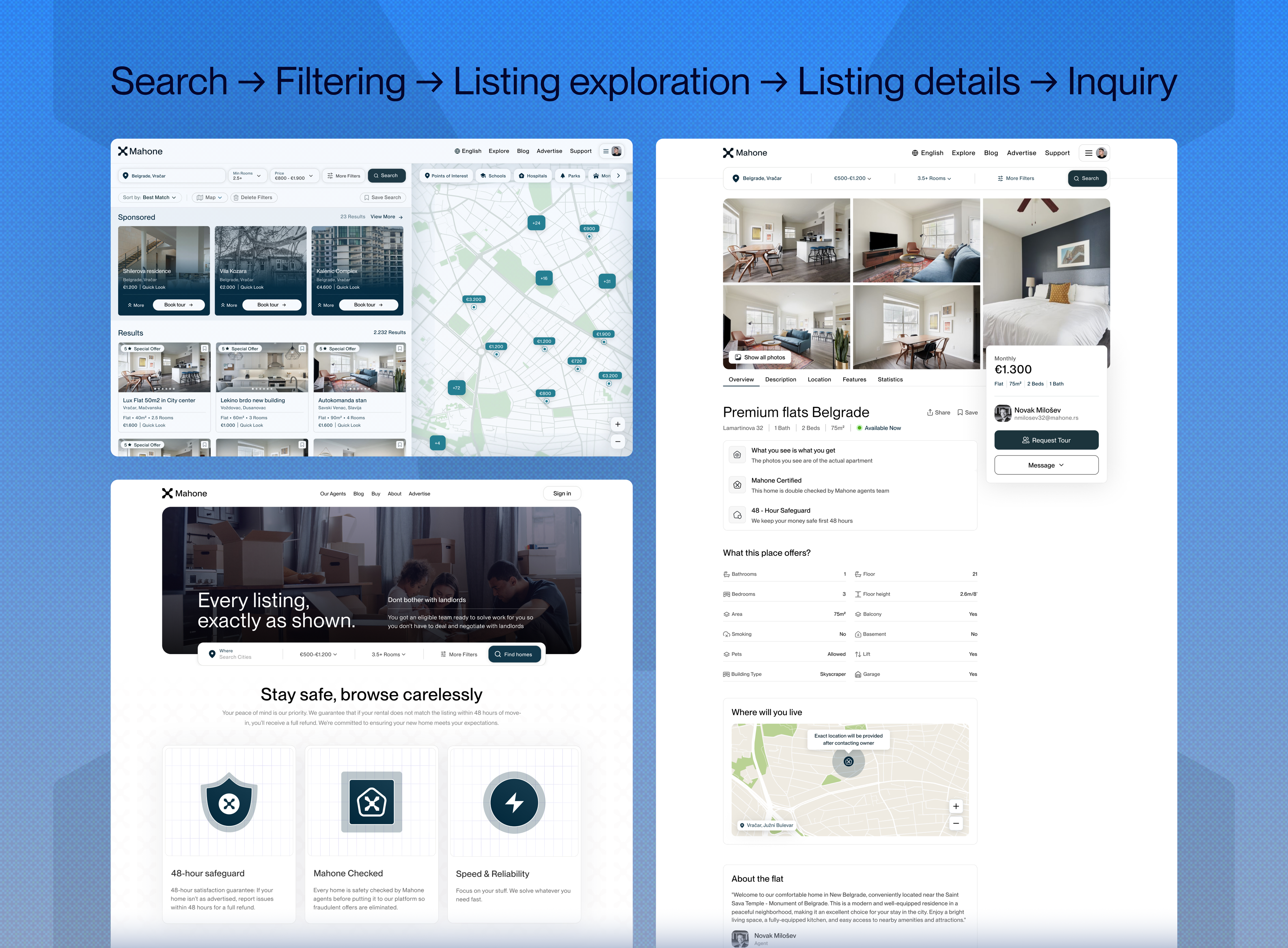This screenshot has width=1288, height=948.
Task: Toggle the Schools map chip
Action: coord(493,175)
